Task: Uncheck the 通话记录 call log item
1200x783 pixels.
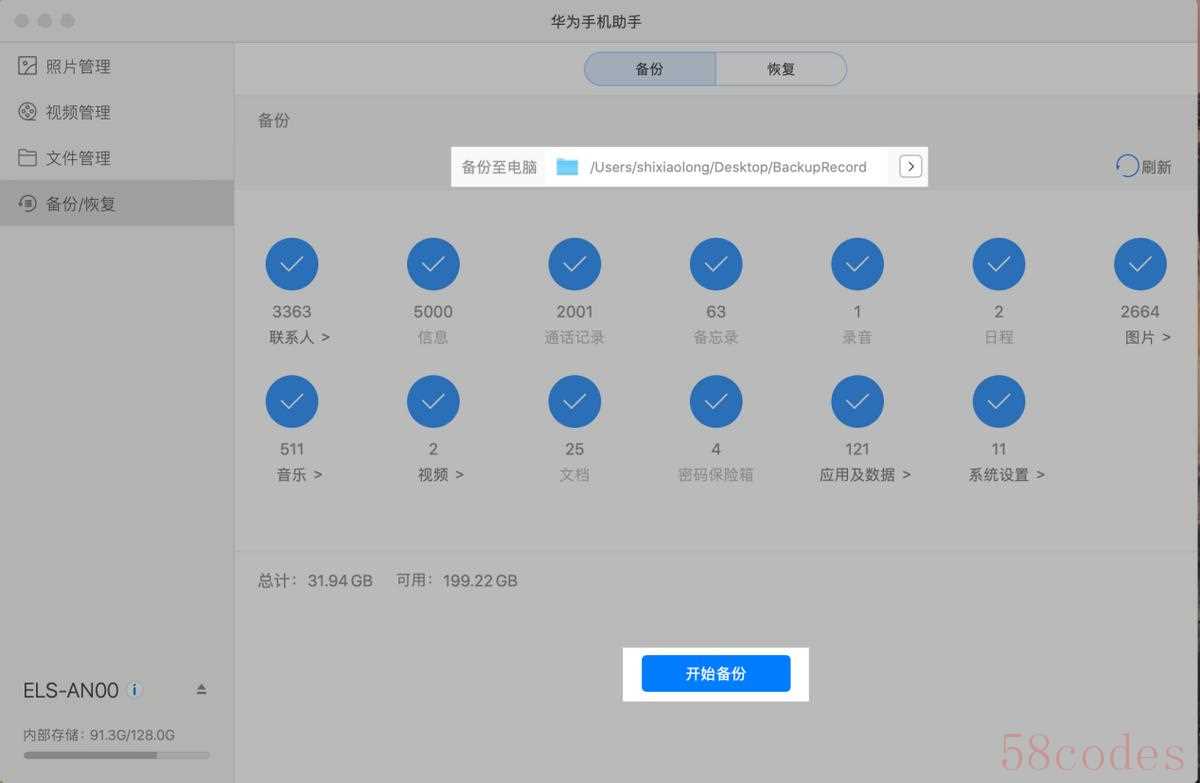Action: (575, 264)
